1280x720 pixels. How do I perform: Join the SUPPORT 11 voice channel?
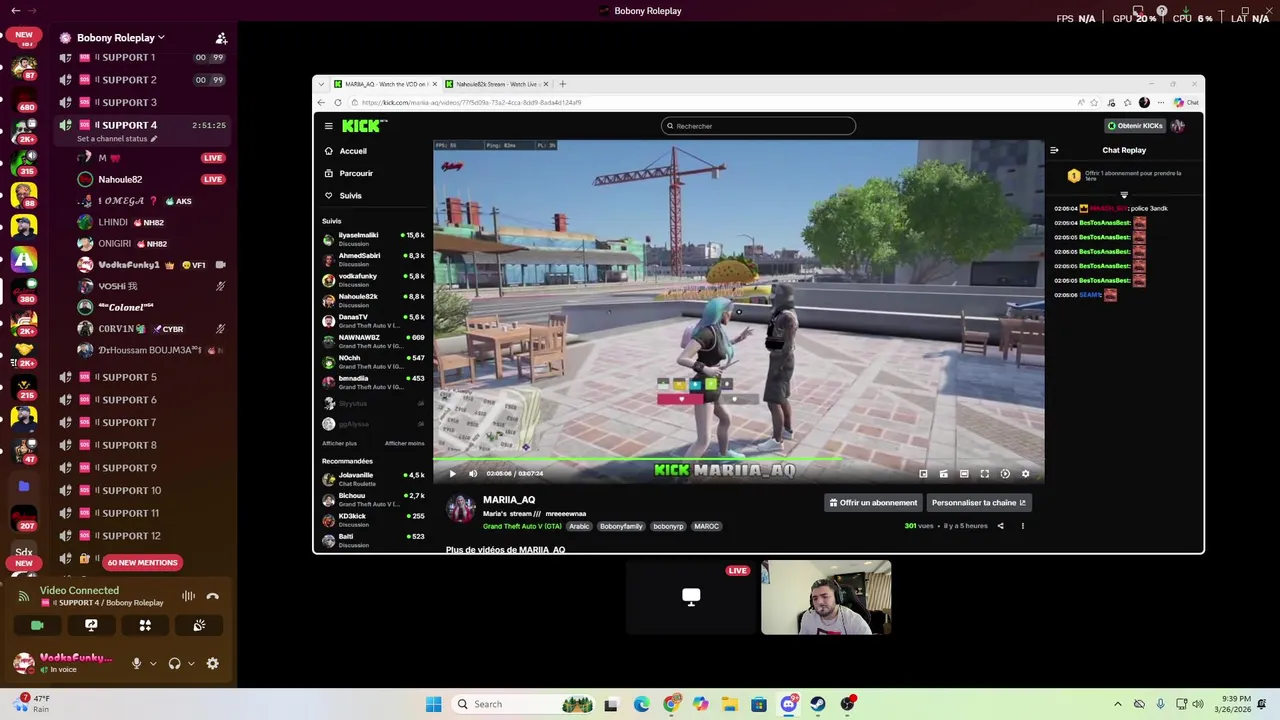coord(140,513)
